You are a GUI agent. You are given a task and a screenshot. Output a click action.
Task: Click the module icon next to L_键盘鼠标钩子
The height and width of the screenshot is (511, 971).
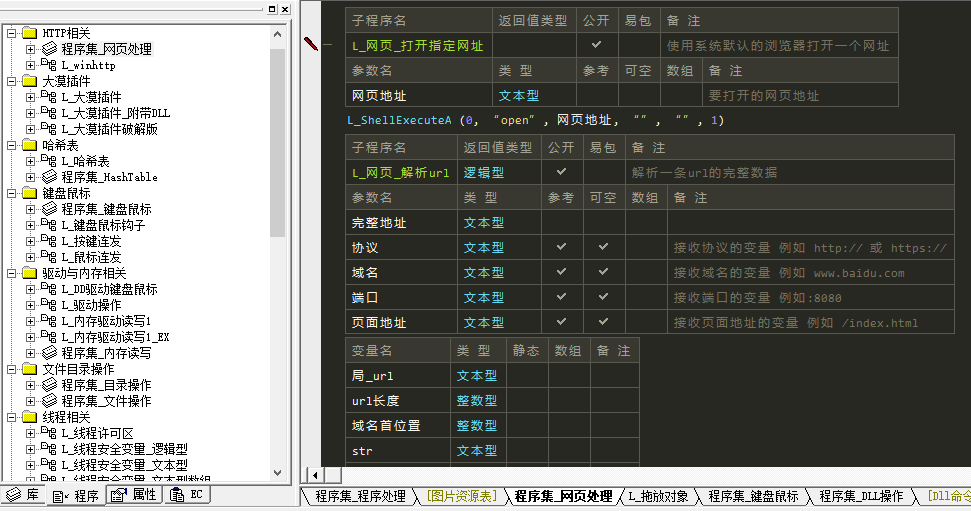click(49, 225)
